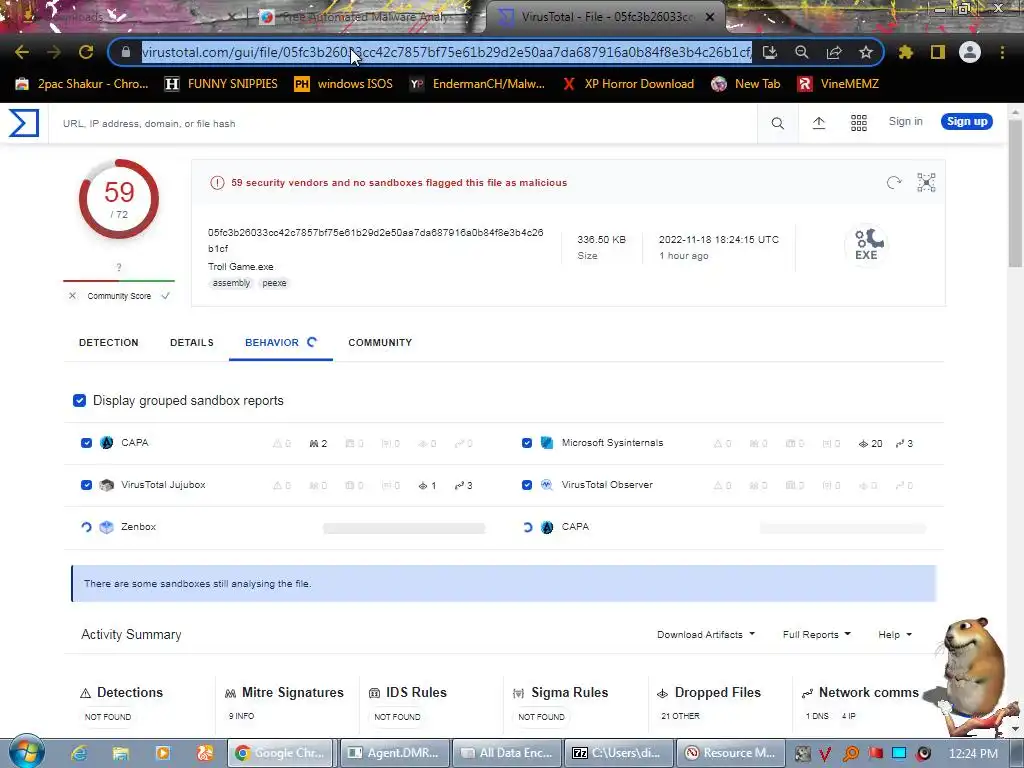The height and width of the screenshot is (768, 1024).
Task: Uncheck the VirusTotal Observer checkbox
Action: (x=527, y=485)
